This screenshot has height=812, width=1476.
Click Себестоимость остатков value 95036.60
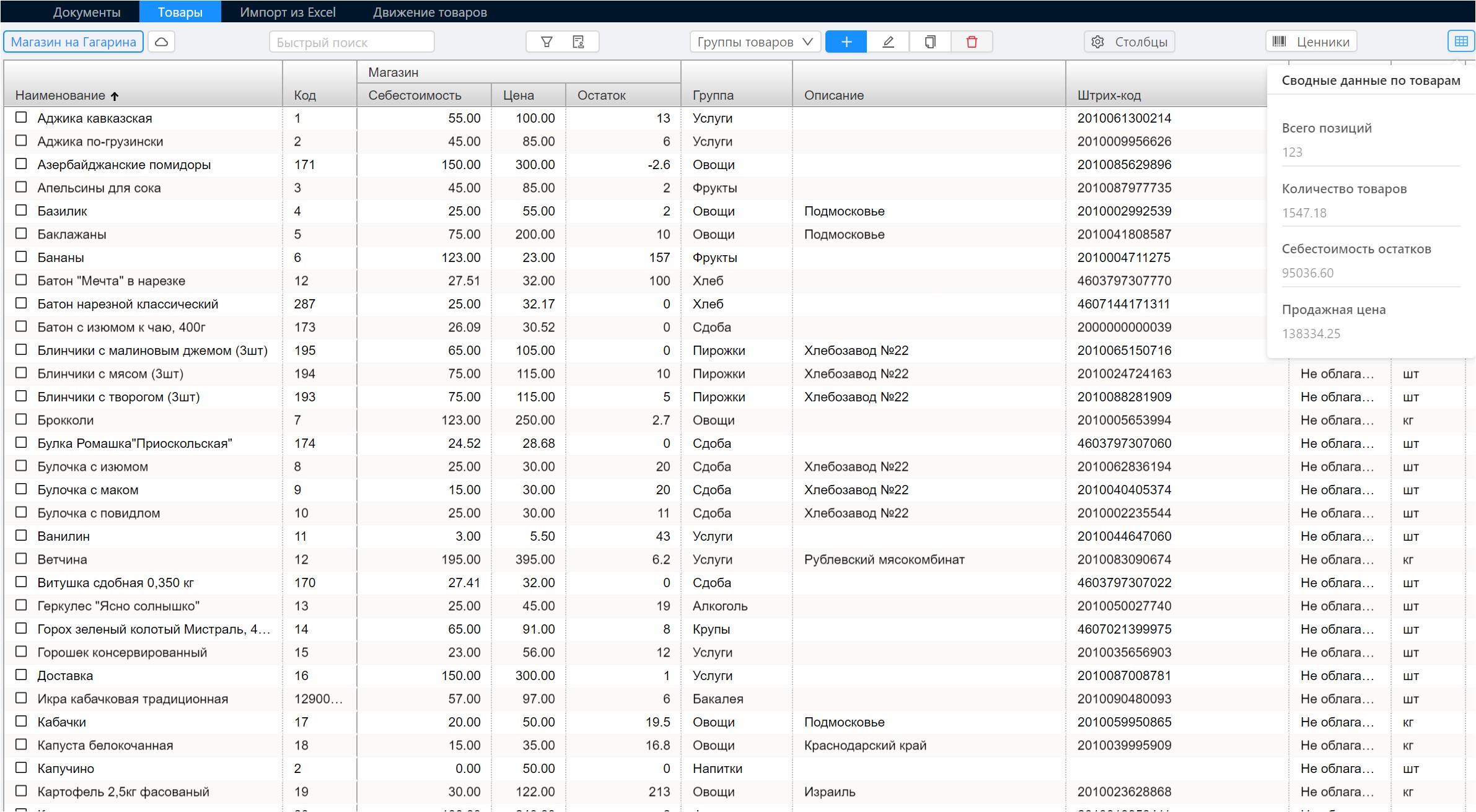[x=1307, y=273]
